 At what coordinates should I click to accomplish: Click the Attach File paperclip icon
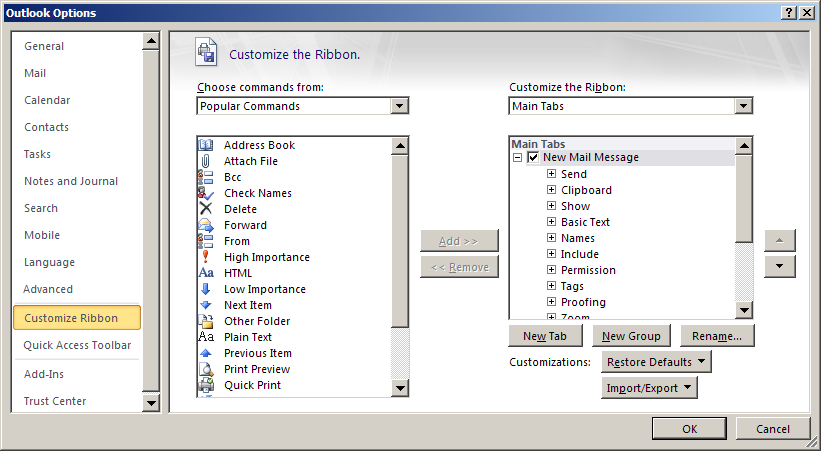click(x=206, y=161)
